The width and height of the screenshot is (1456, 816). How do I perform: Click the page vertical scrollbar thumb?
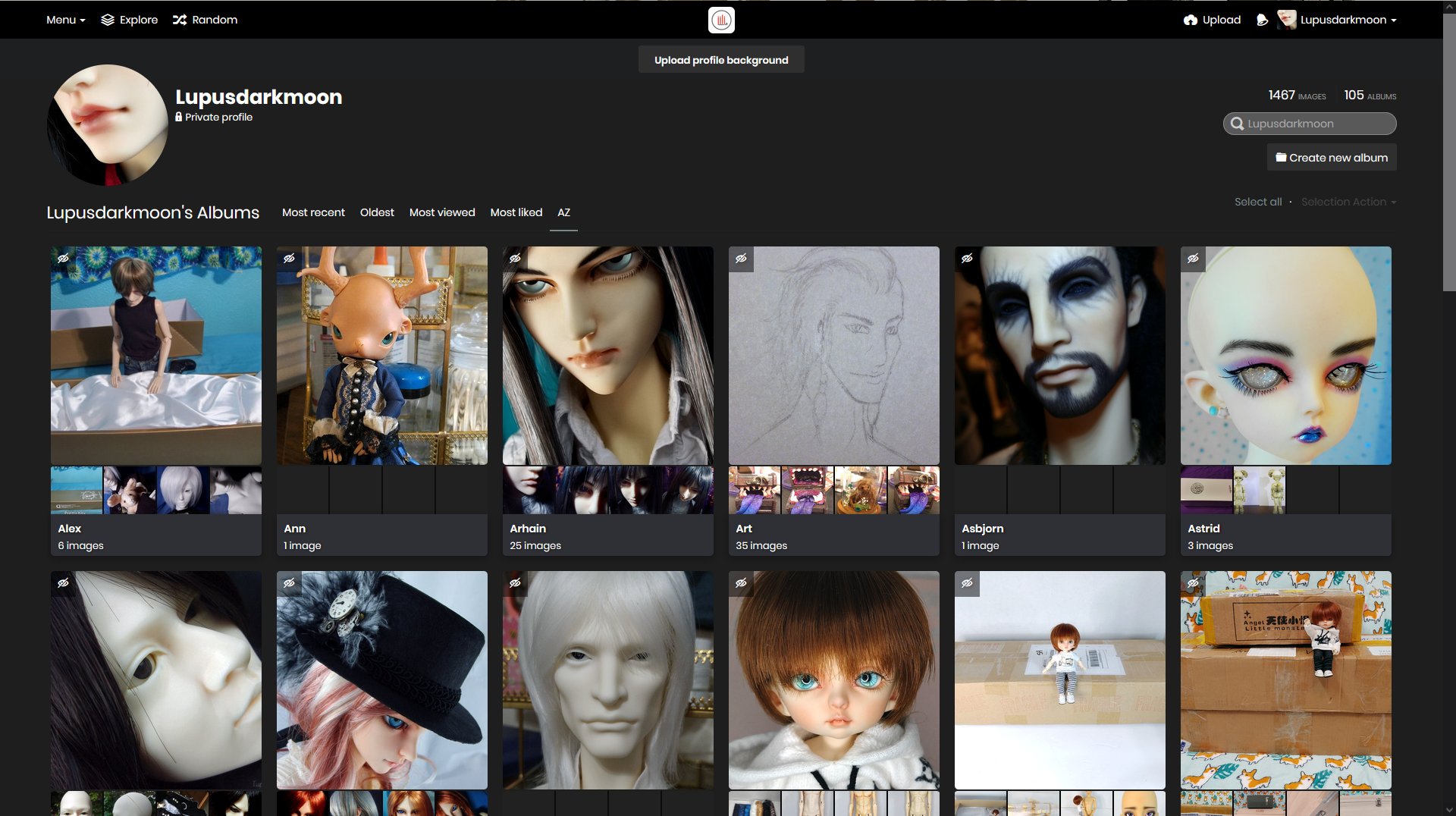[1449, 152]
